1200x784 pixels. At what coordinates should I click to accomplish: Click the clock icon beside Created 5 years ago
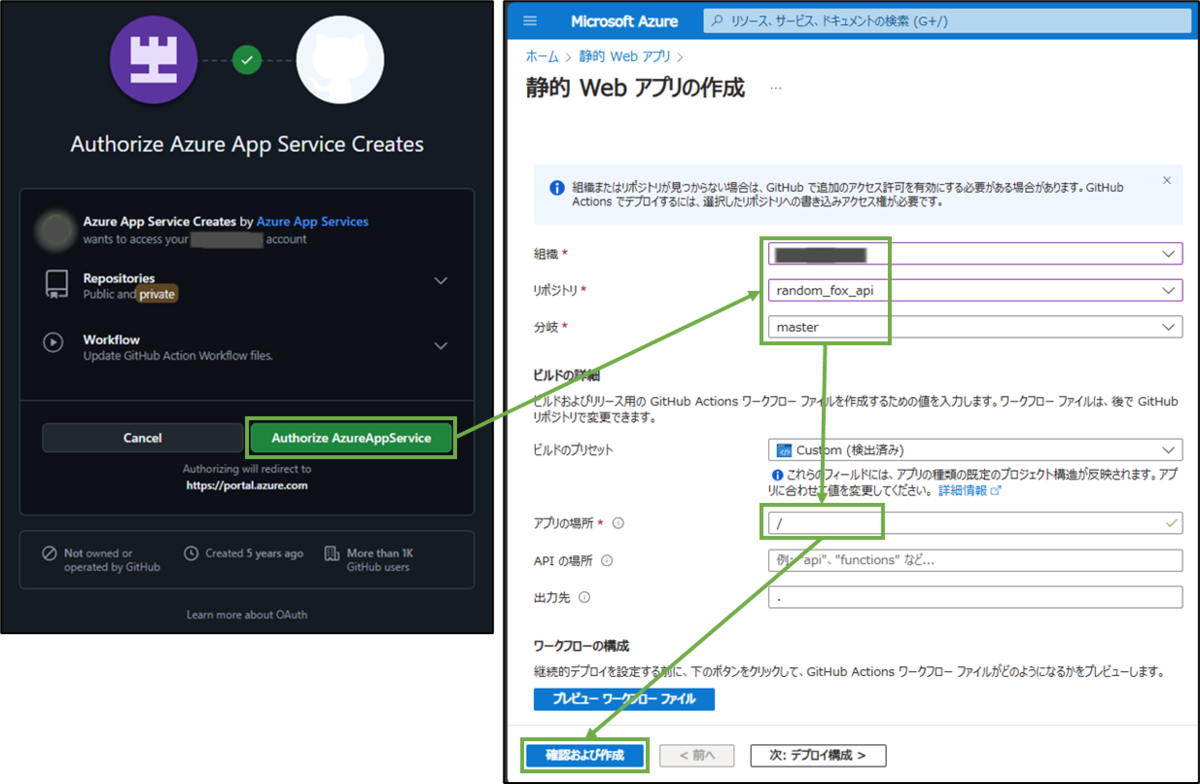coord(192,553)
